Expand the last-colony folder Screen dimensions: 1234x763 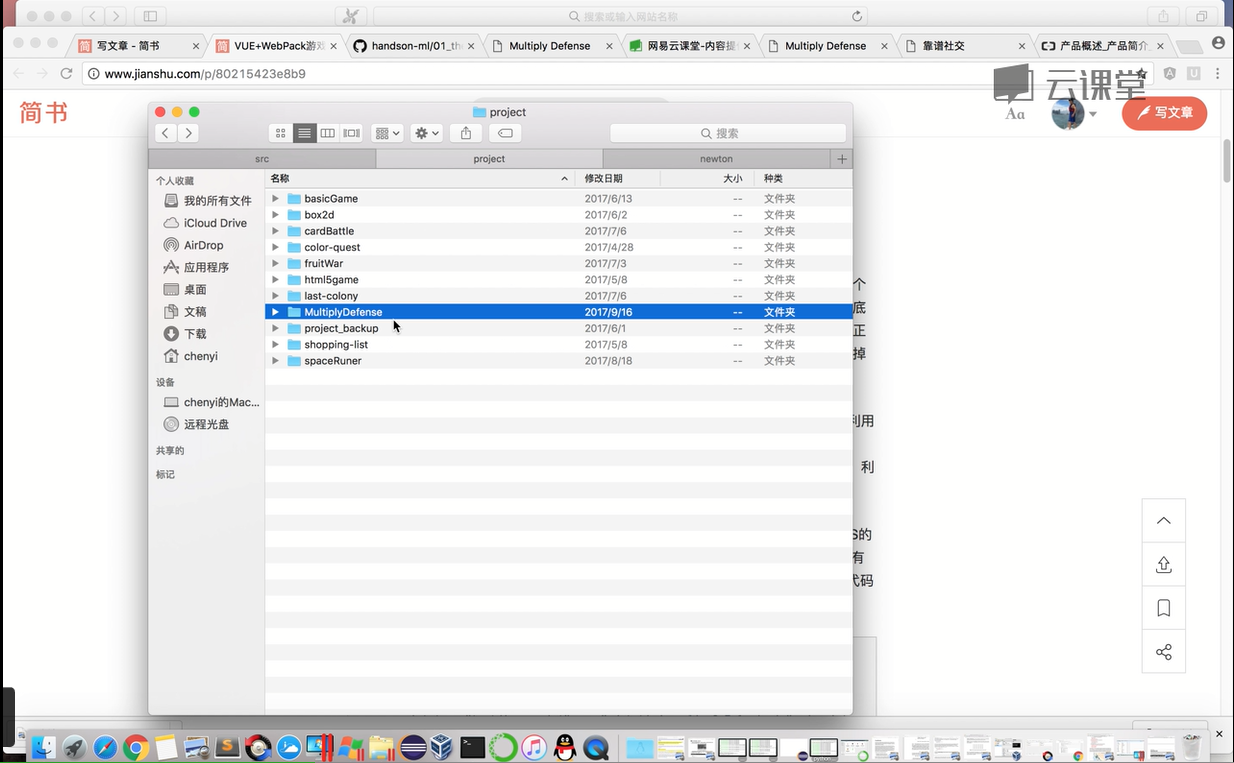pyautogui.click(x=275, y=296)
